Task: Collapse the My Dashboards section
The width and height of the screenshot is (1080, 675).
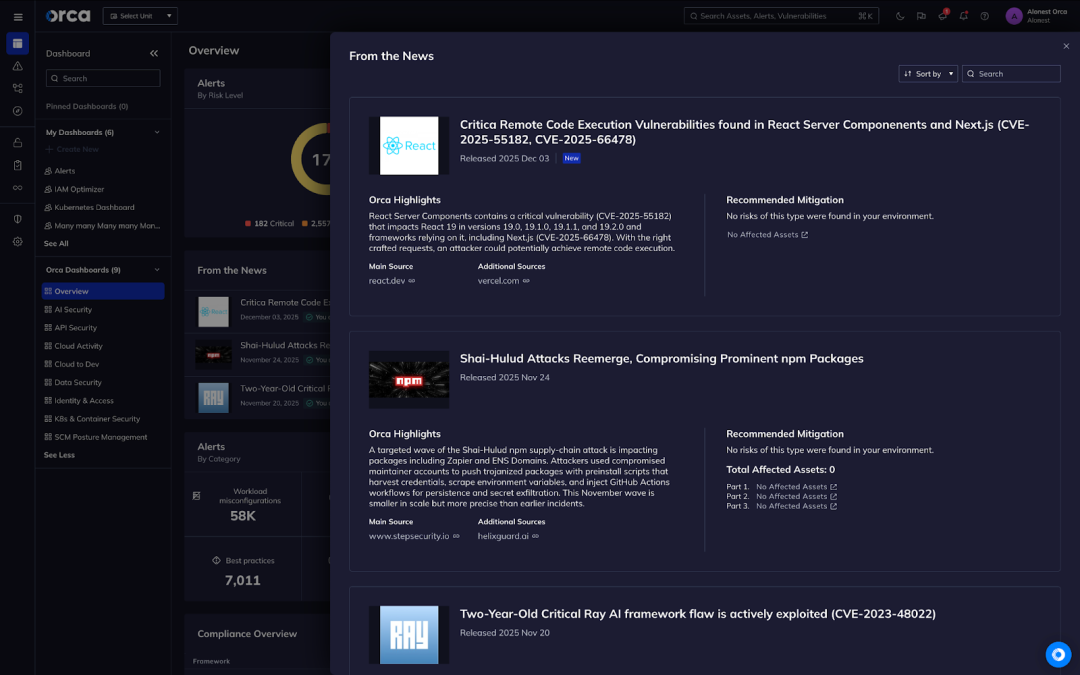Action: pyautogui.click(x=155, y=131)
